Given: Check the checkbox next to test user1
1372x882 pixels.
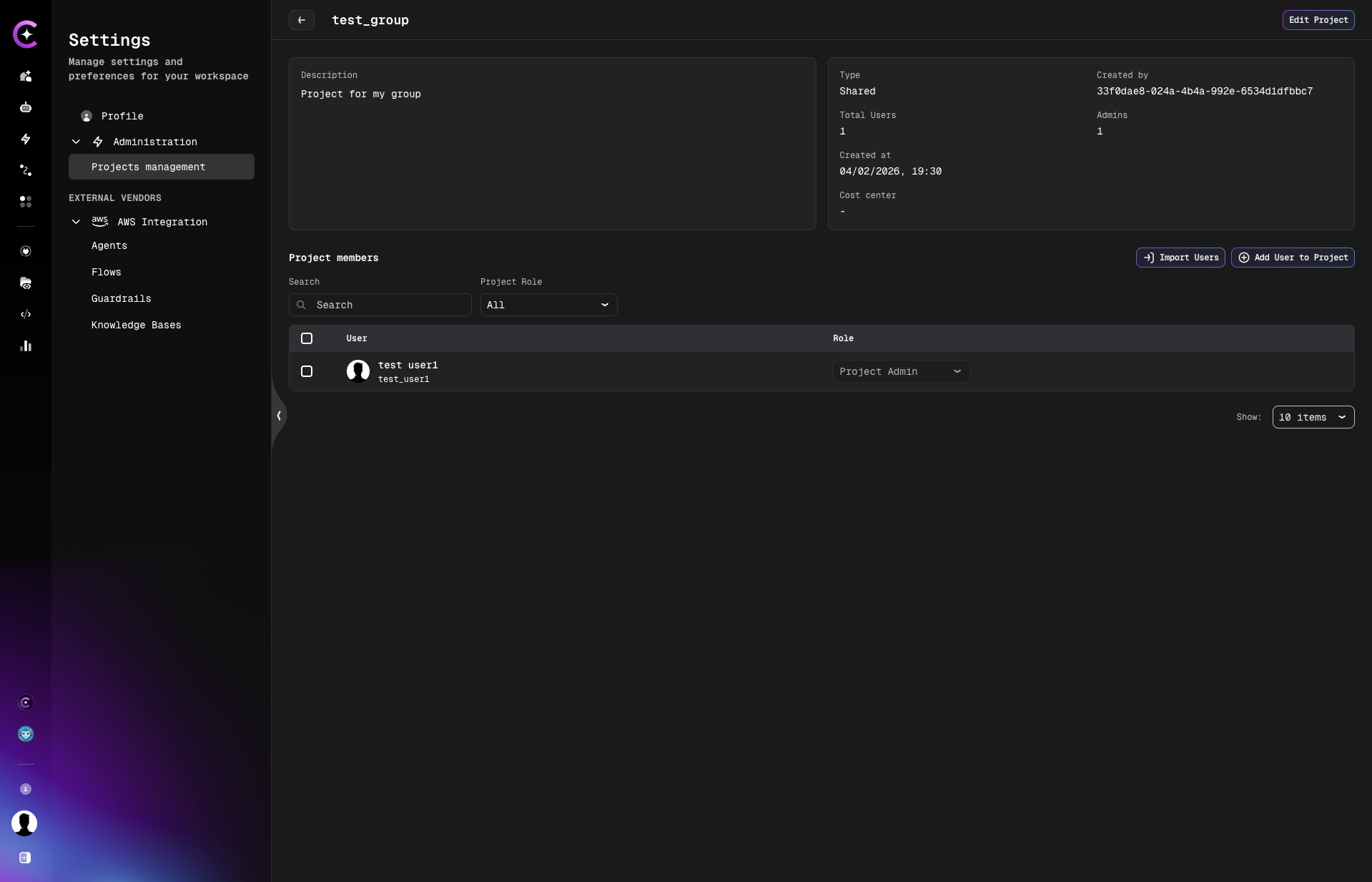Looking at the screenshot, I should (x=307, y=371).
